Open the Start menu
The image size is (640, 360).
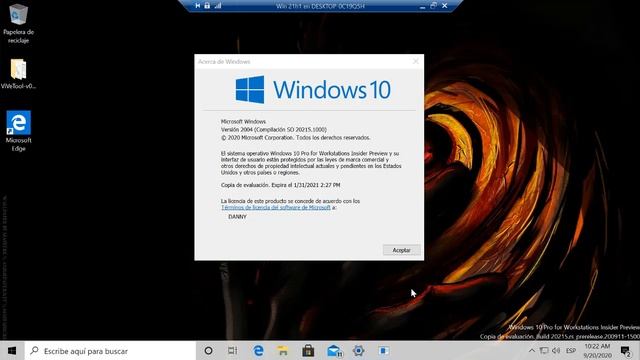[12, 351]
